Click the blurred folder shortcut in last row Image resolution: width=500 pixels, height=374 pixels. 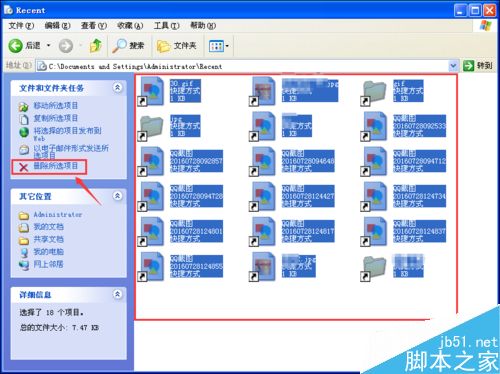click(374, 268)
